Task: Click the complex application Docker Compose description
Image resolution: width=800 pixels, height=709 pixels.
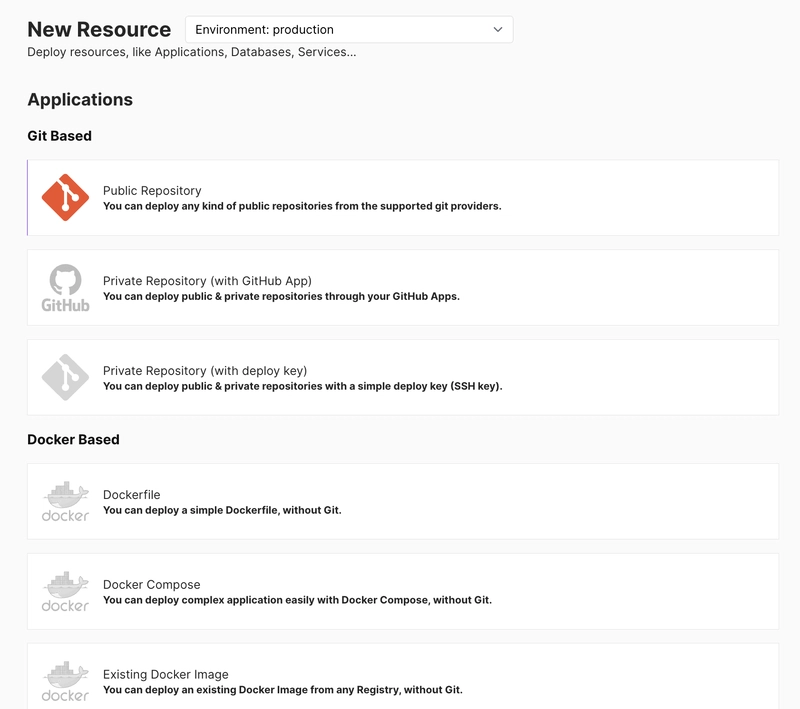Action: pos(297,600)
